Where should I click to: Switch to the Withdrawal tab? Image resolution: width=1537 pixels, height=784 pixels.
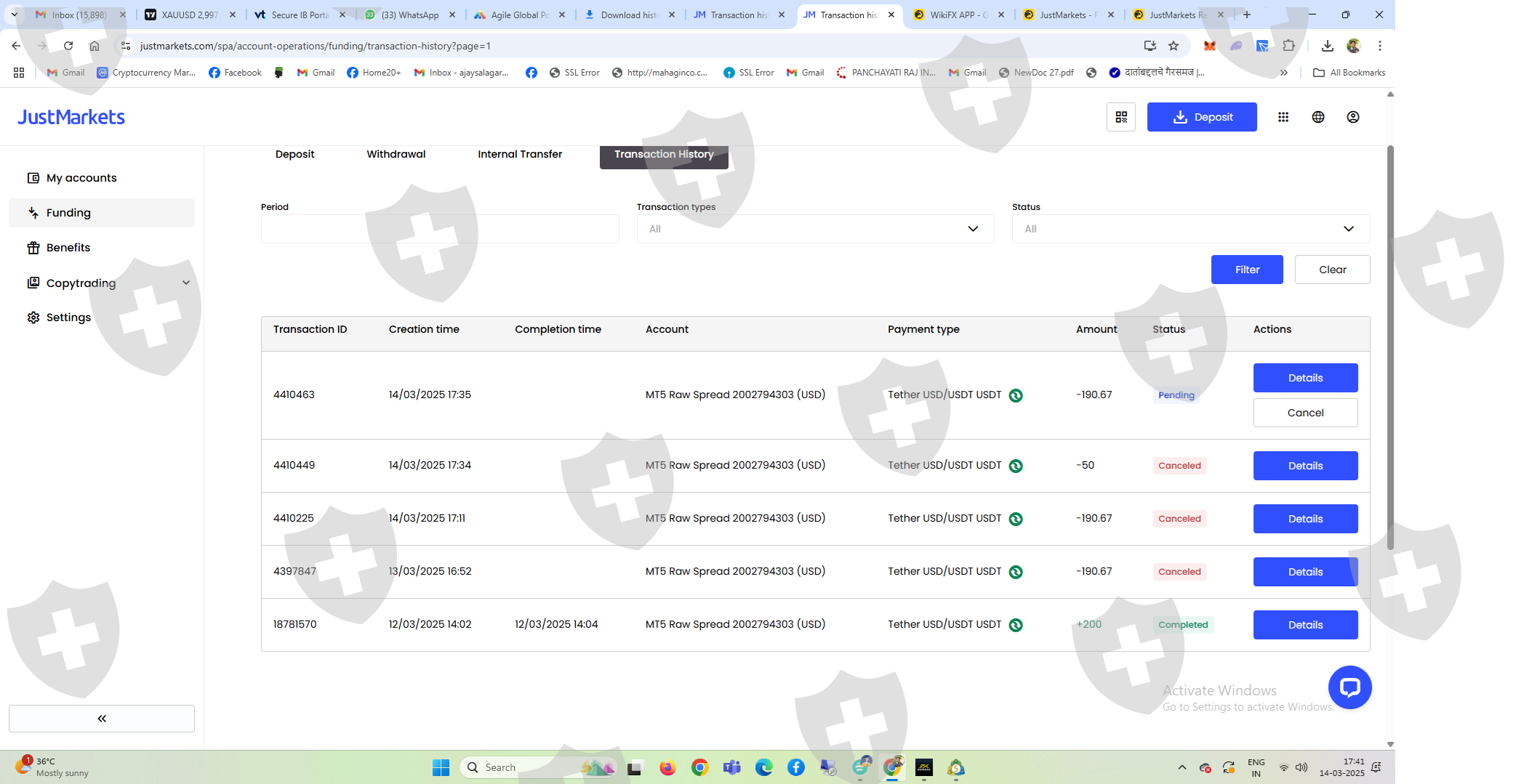(396, 154)
